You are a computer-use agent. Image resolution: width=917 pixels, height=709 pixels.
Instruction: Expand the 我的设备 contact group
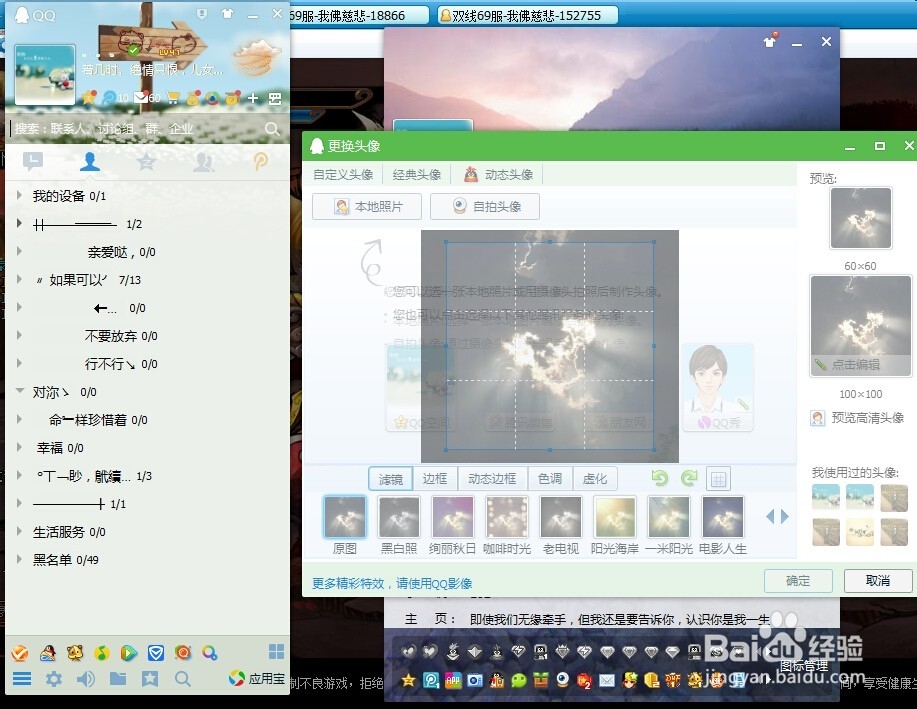coord(19,195)
